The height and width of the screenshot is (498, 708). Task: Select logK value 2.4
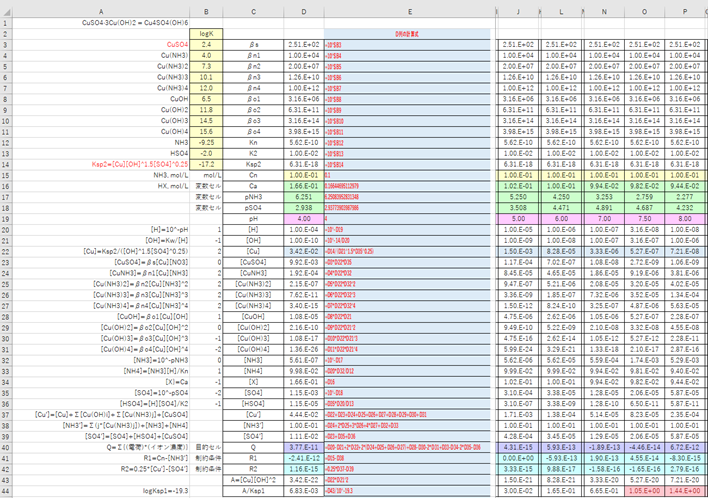pos(206,45)
